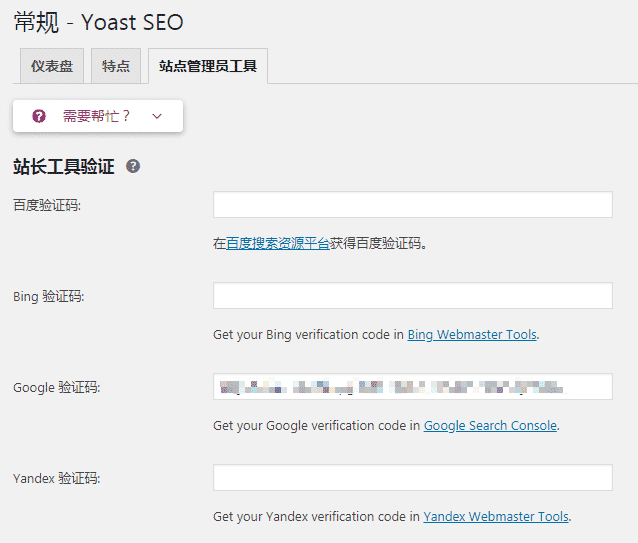Viewport: 638px width, 543px height.
Task: Click the purple question mark help icon
Action: pyautogui.click(x=39, y=116)
